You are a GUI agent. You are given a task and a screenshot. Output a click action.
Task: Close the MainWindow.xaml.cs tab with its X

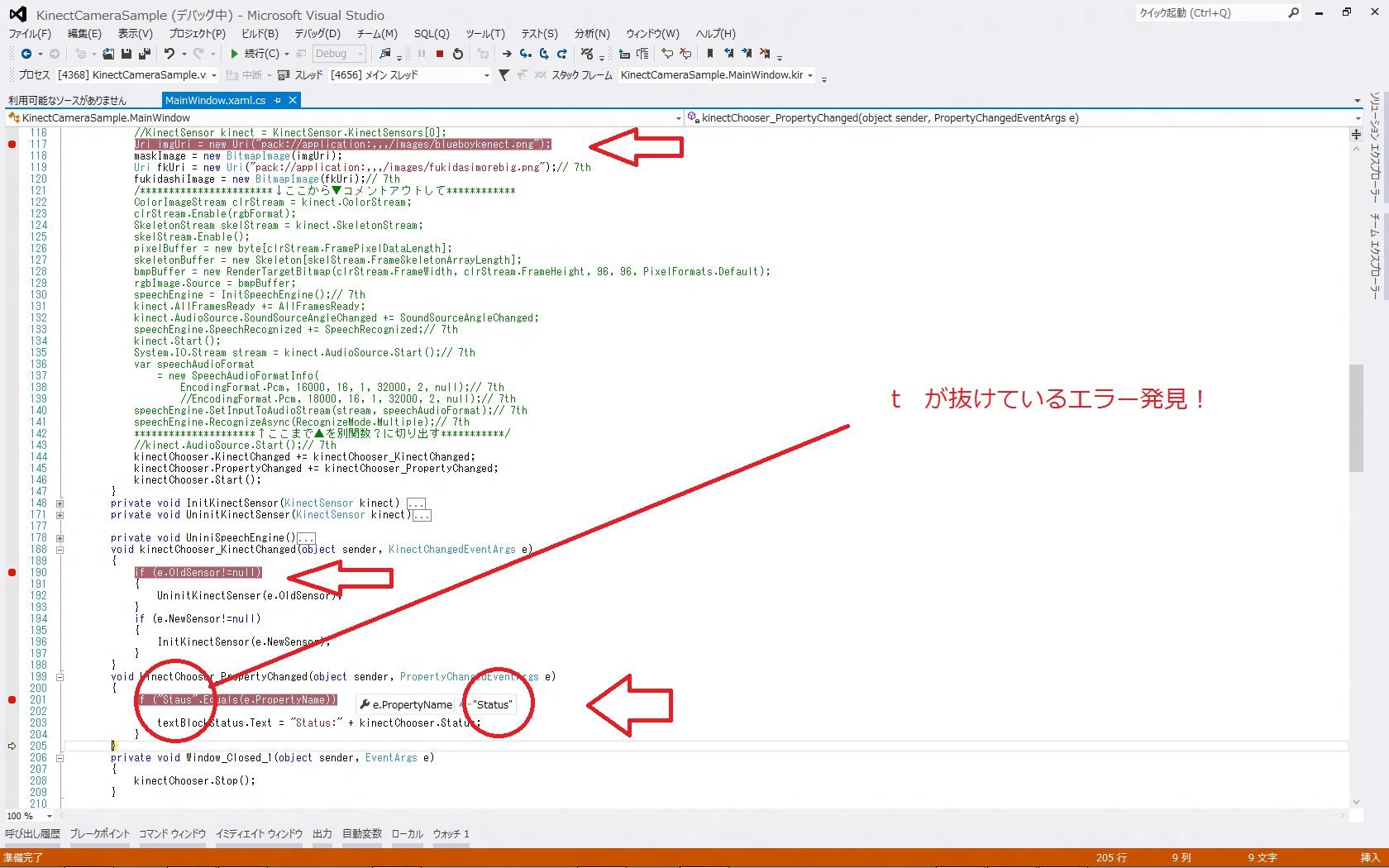coord(293,100)
